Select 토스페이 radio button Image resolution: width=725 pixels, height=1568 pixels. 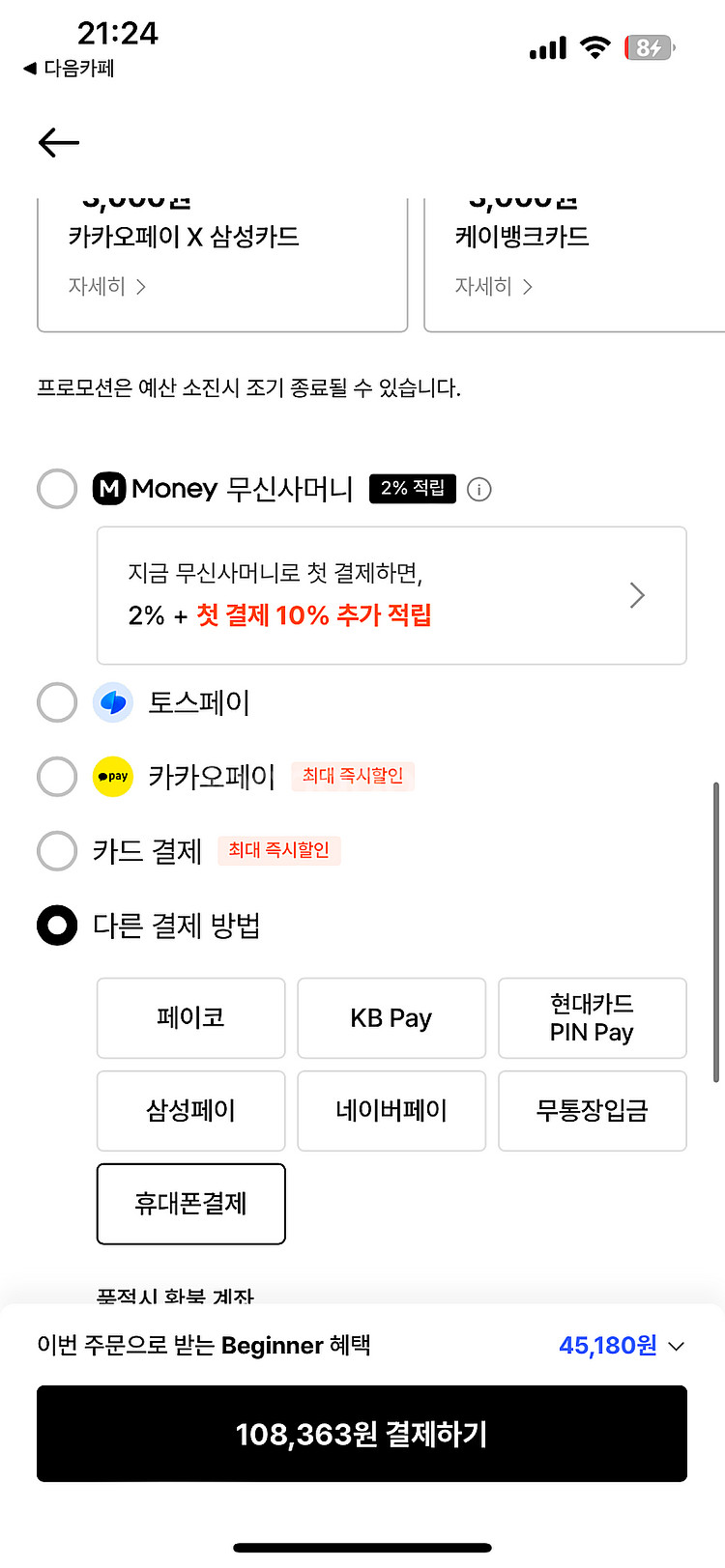click(x=57, y=702)
